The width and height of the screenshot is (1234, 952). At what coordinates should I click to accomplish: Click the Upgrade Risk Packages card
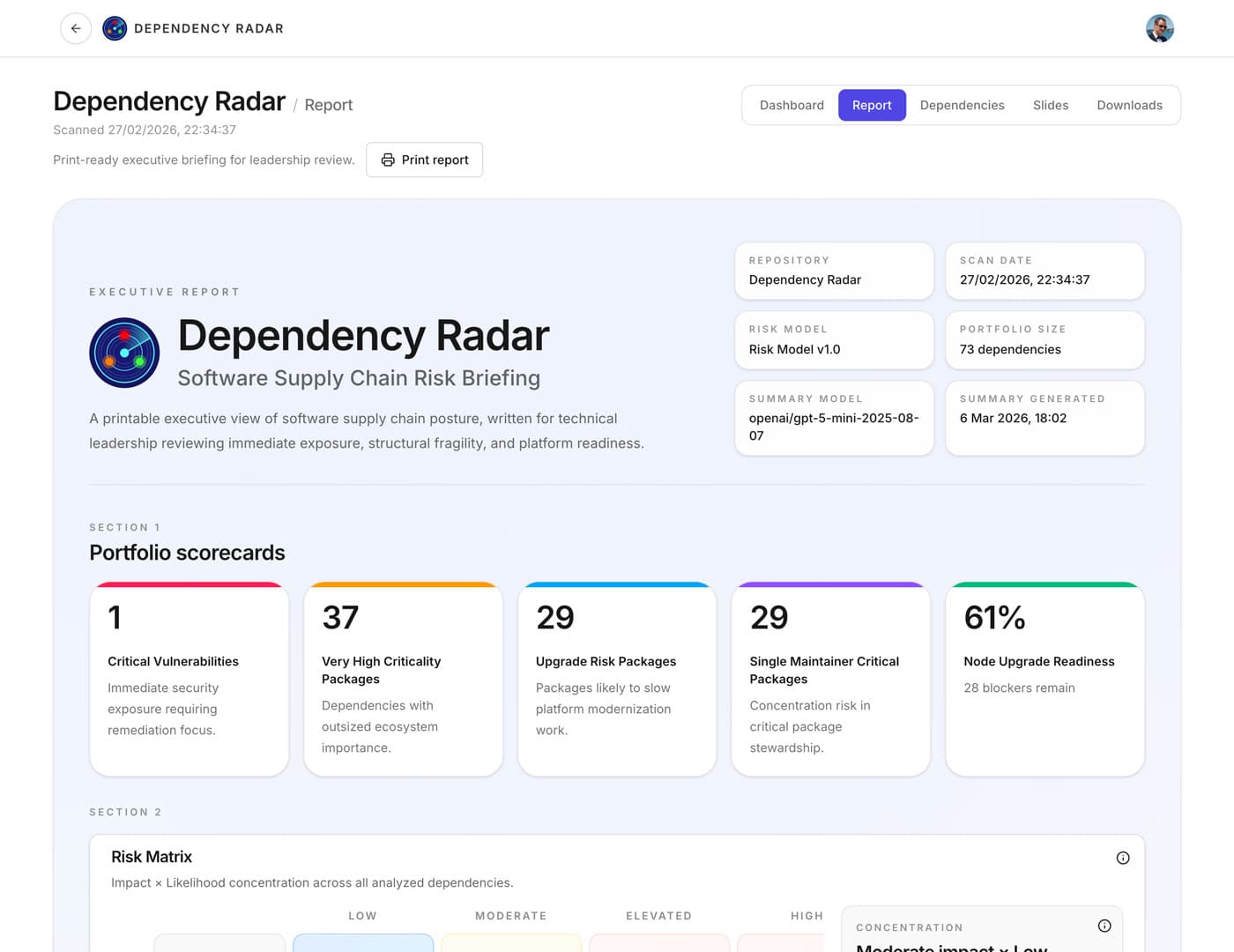[x=617, y=679]
